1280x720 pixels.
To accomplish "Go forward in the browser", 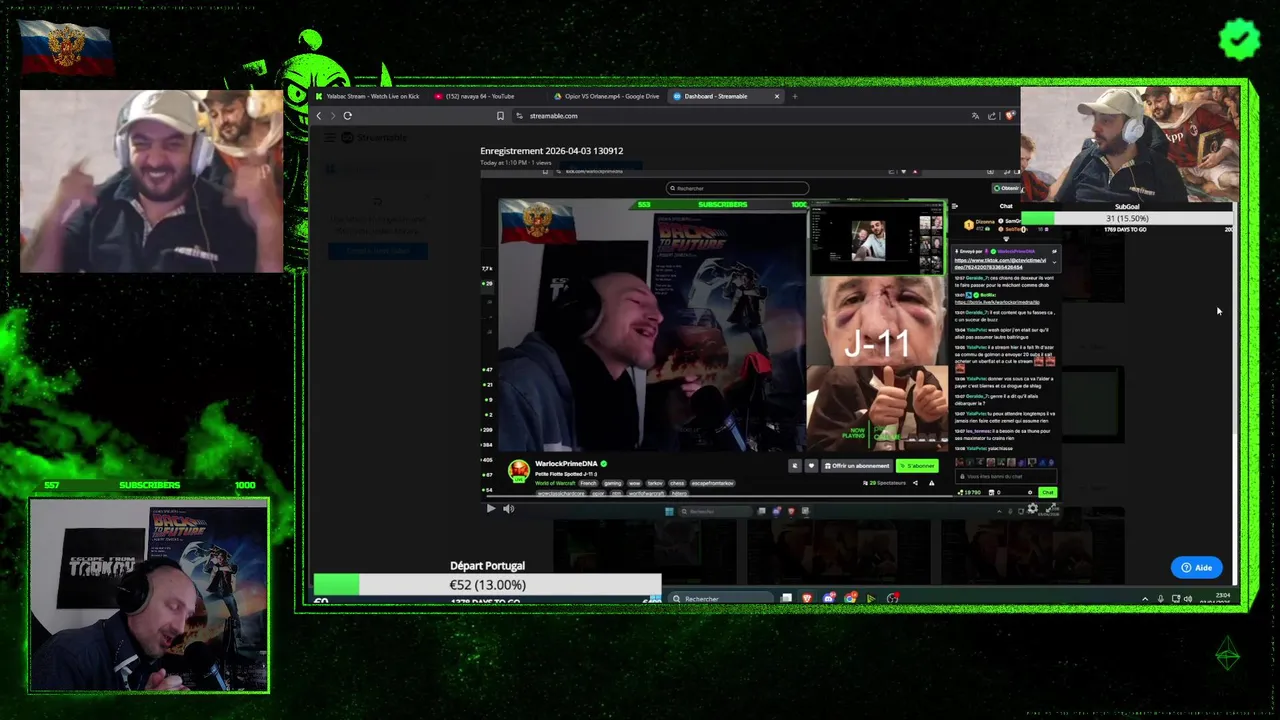I will pos(333,115).
